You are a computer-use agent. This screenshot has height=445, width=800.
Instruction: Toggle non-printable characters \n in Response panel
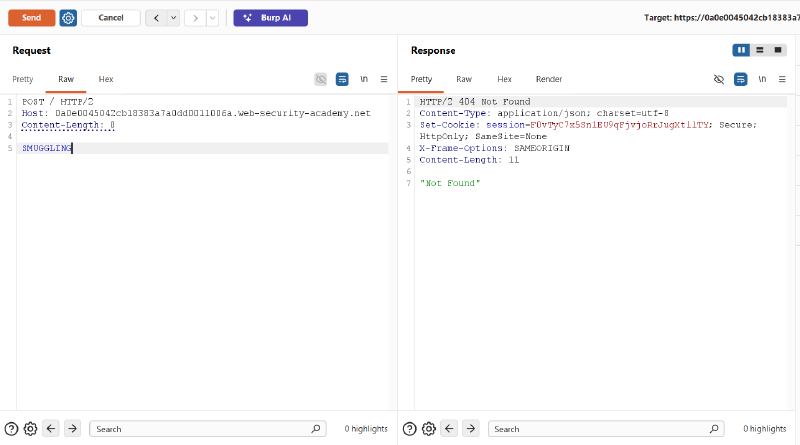point(762,79)
